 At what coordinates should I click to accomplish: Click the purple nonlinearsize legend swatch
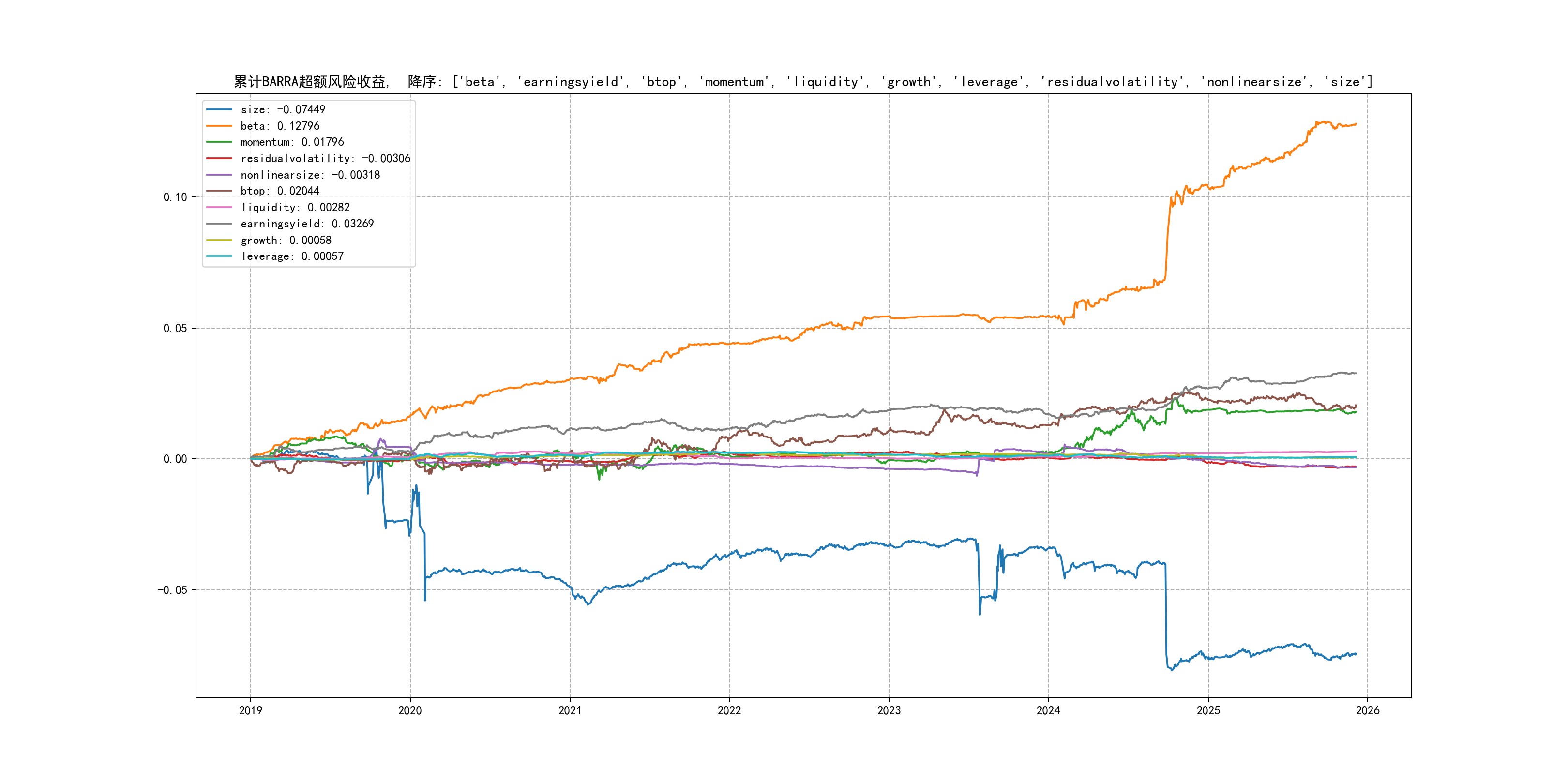(x=219, y=175)
